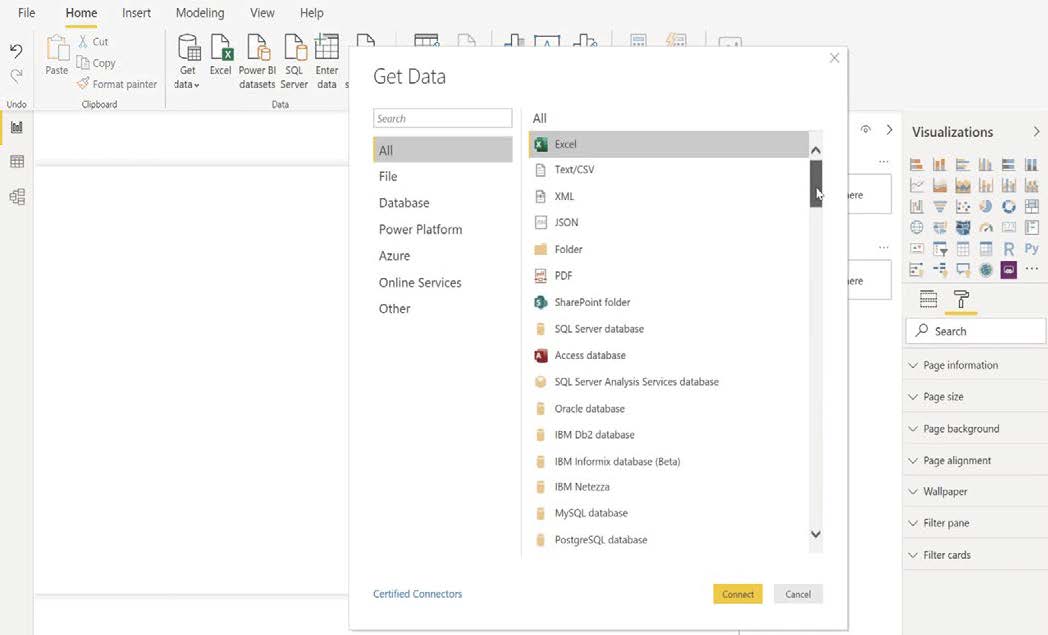Select the slicer visual with filter icon

click(940, 249)
